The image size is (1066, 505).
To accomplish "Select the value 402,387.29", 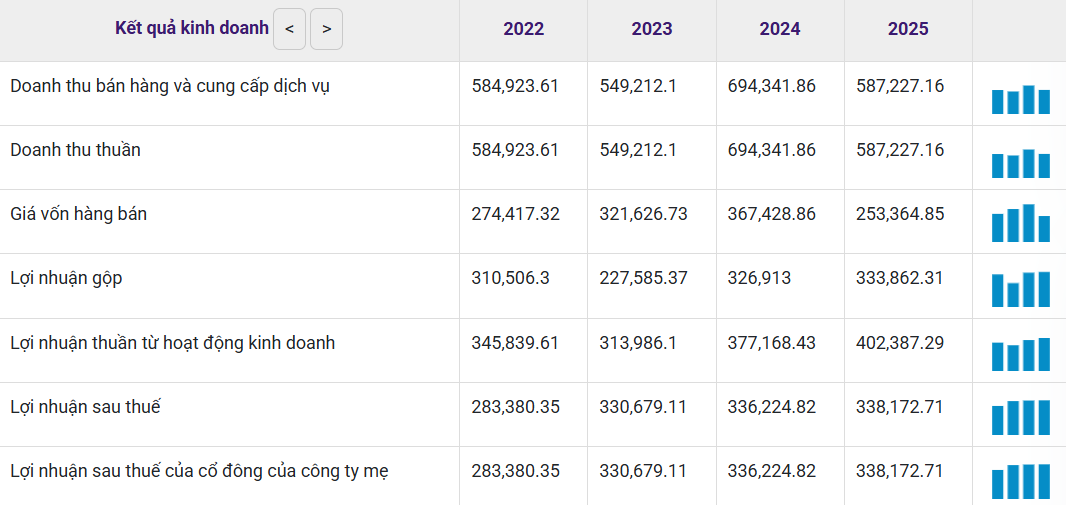I will point(900,343).
